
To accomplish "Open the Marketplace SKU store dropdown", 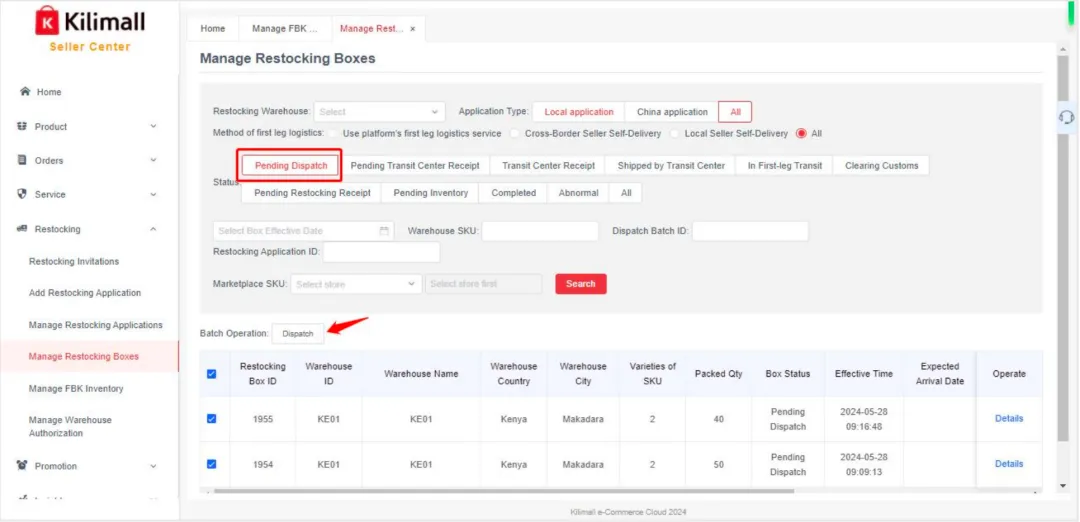I will pyautogui.click(x=356, y=284).
